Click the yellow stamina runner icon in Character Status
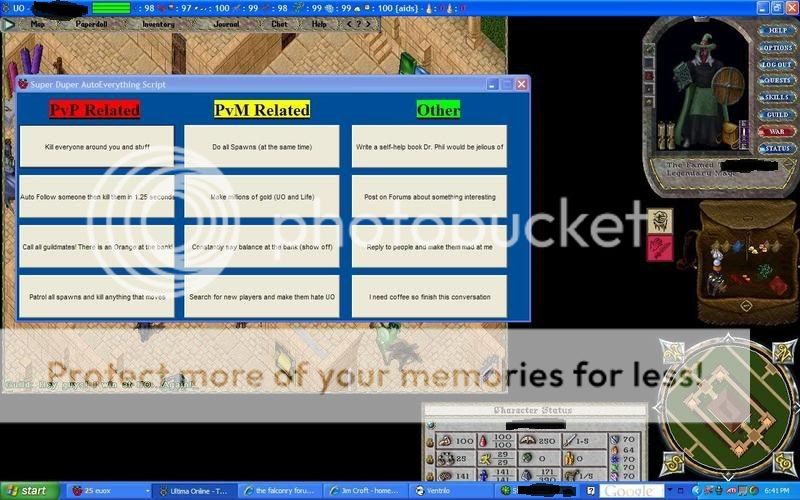Viewport: 800px width, 500px height. click(x=484, y=458)
